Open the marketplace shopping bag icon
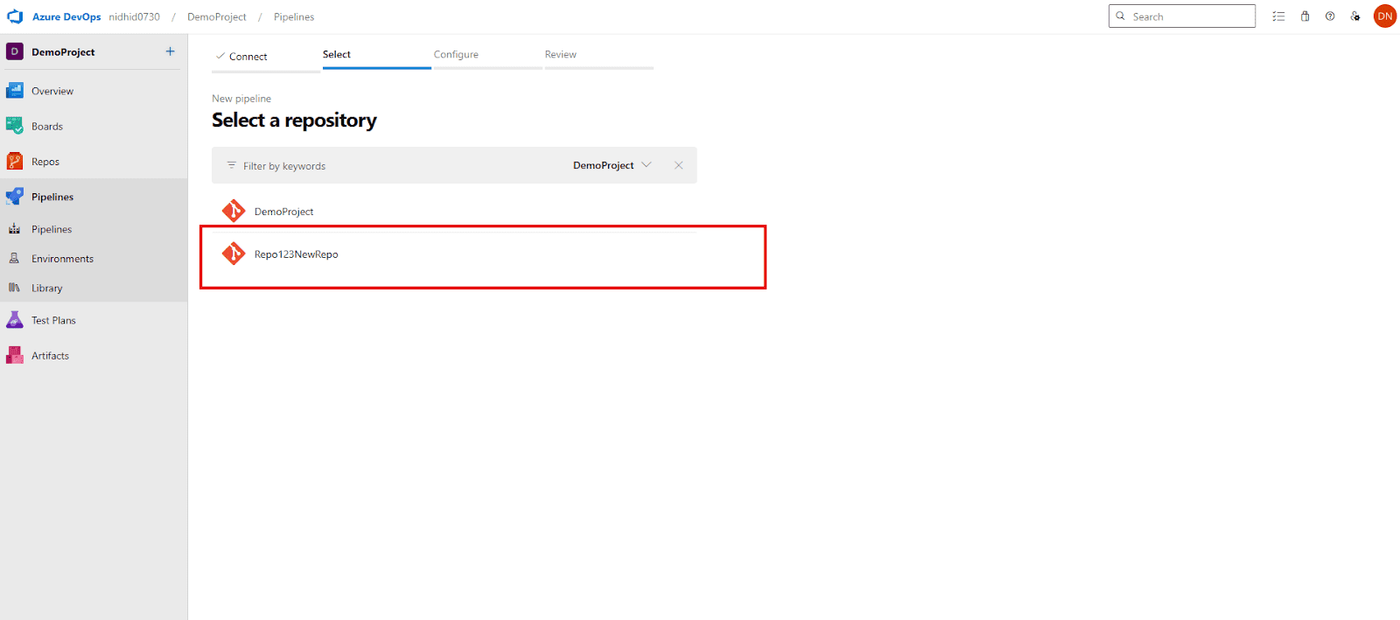1400x620 pixels. [1305, 16]
